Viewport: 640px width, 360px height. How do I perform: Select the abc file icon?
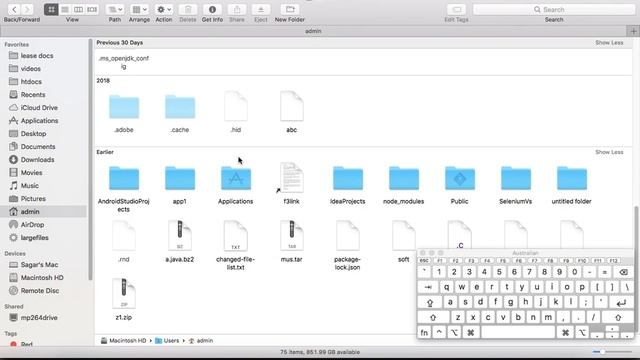coord(291,106)
